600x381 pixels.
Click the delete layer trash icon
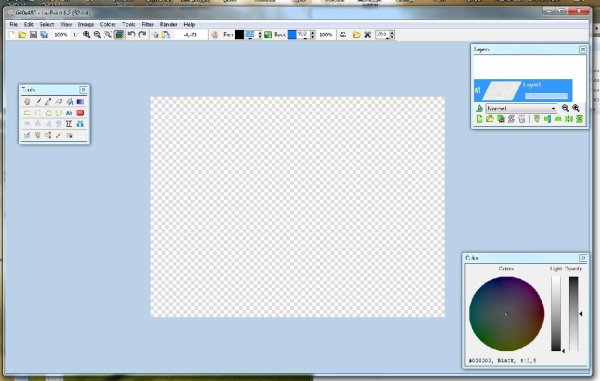coord(522,119)
